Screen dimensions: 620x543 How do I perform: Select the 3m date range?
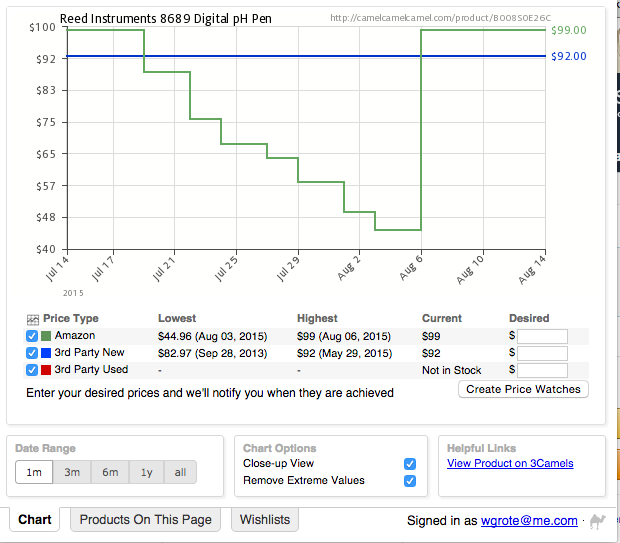(x=72, y=472)
